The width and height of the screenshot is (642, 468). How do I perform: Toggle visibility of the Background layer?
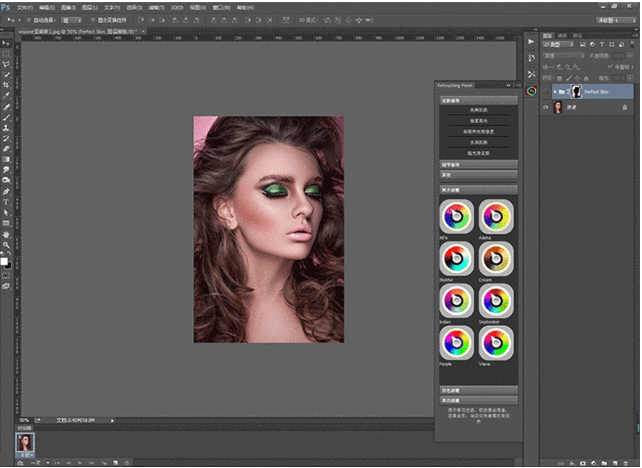pos(547,106)
